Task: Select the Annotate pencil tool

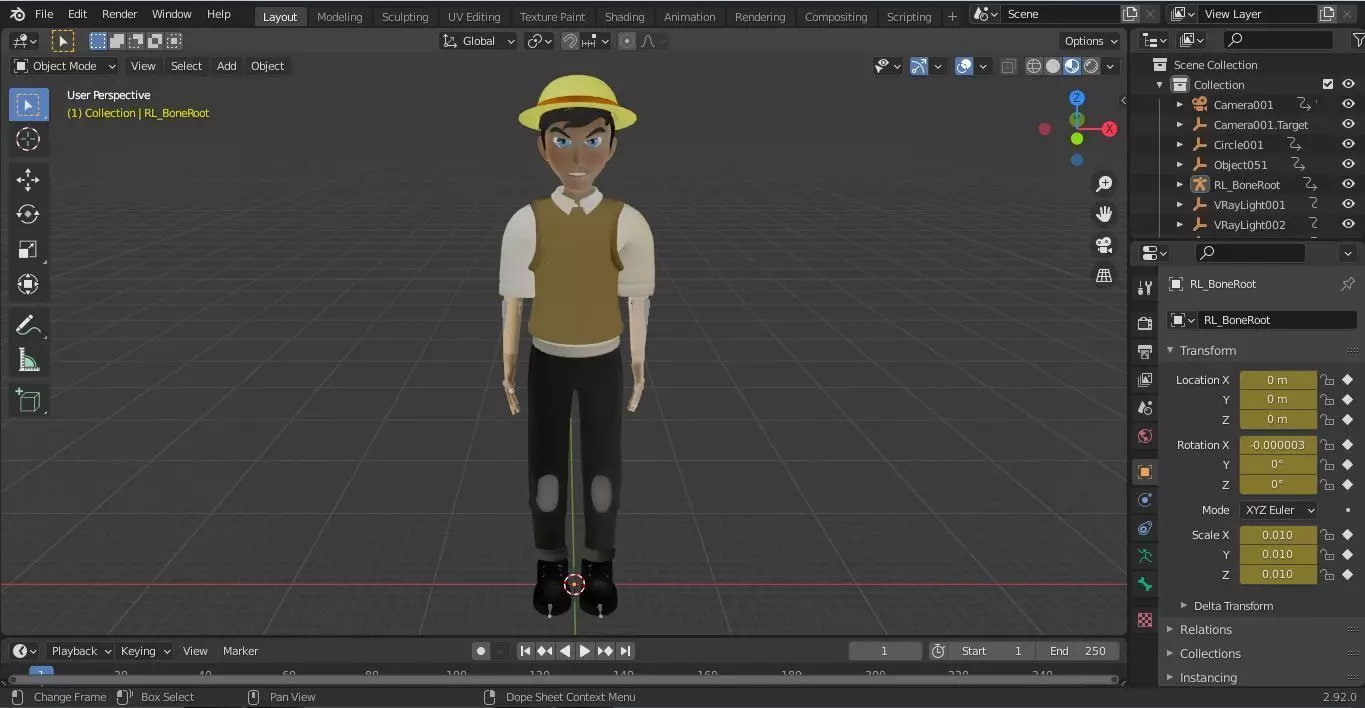Action: (x=28, y=324)
